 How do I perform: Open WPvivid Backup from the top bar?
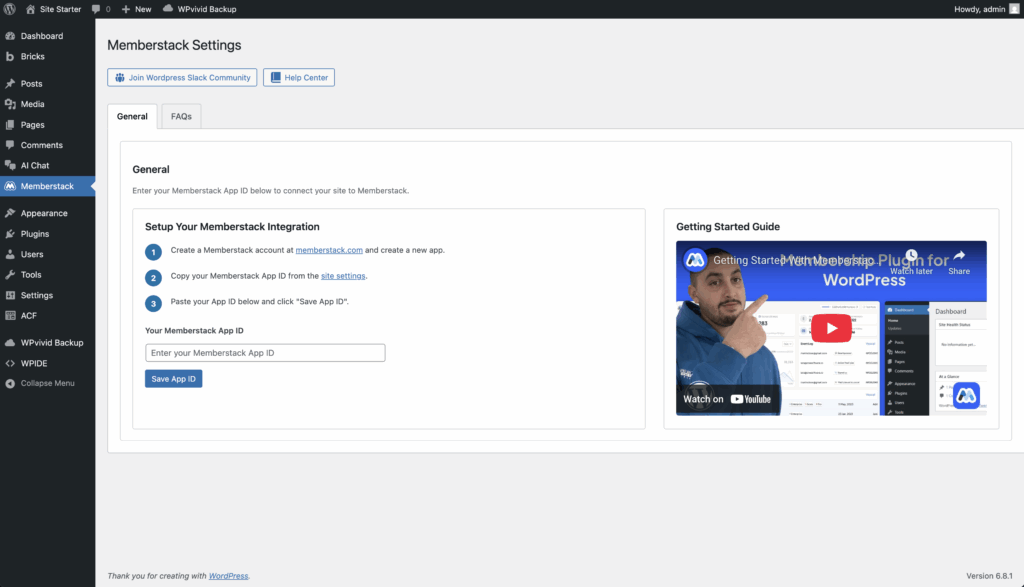(200, 9)
